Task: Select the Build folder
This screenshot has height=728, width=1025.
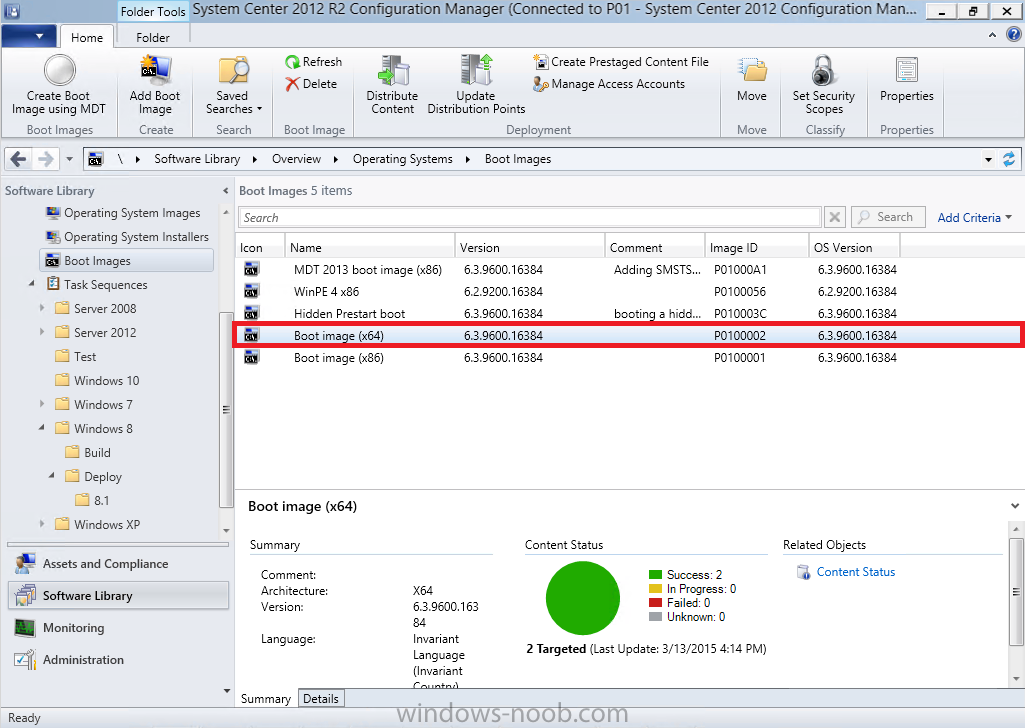Action: 97,452
